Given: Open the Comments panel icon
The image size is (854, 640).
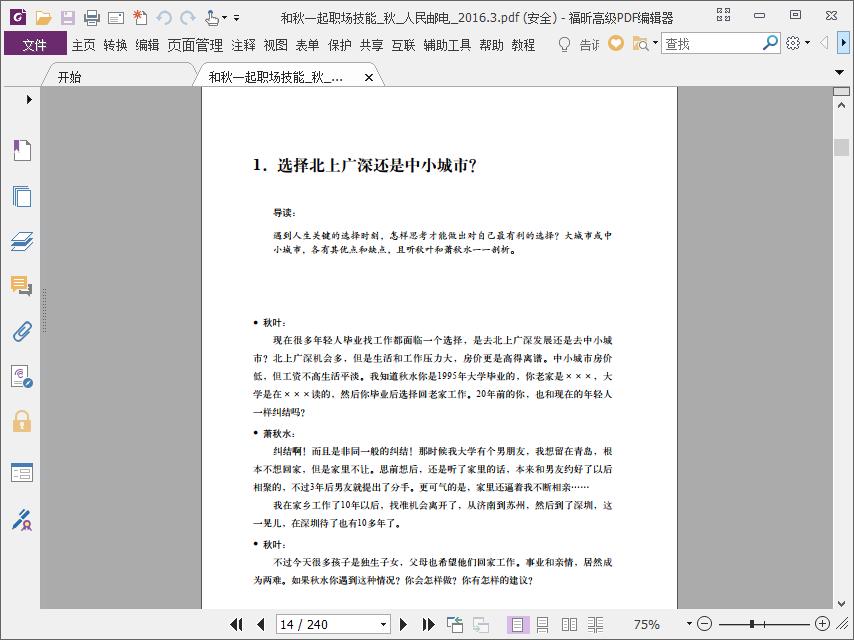Looking at the screenshot, I should pos(22,286).
